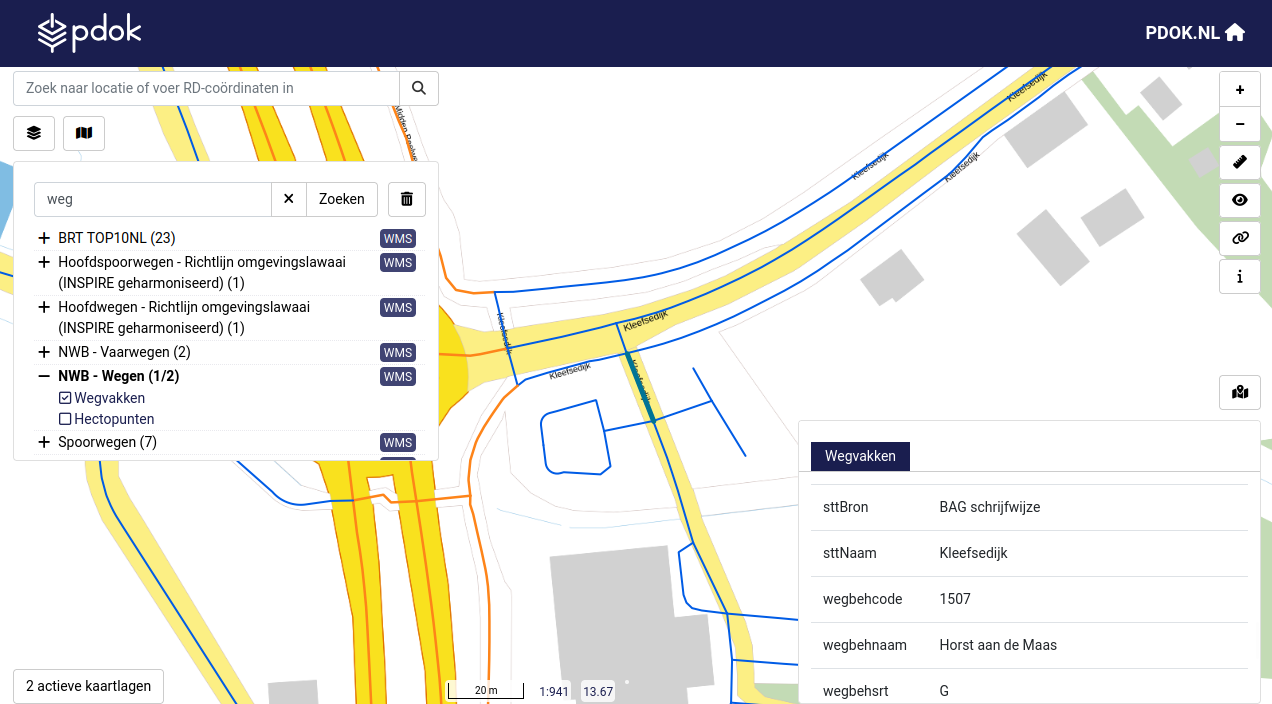Select the ruler measure tool

coord(1240,162)
